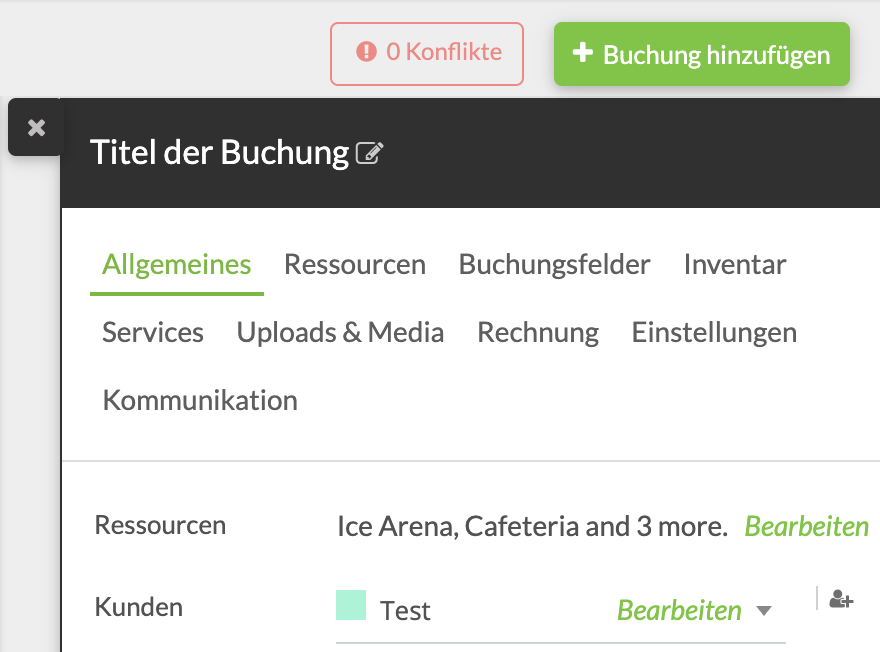
Task: Click the plus icon in Buchung hinzufügen
Action: (x=582, y=53)
